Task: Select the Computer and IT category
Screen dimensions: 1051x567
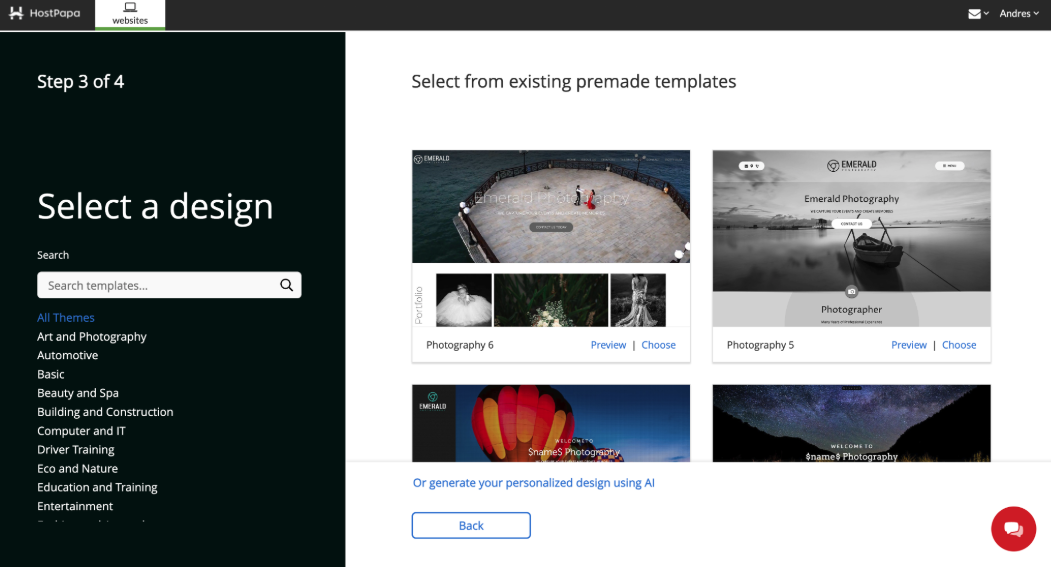Action: click(x=81, y=431)
